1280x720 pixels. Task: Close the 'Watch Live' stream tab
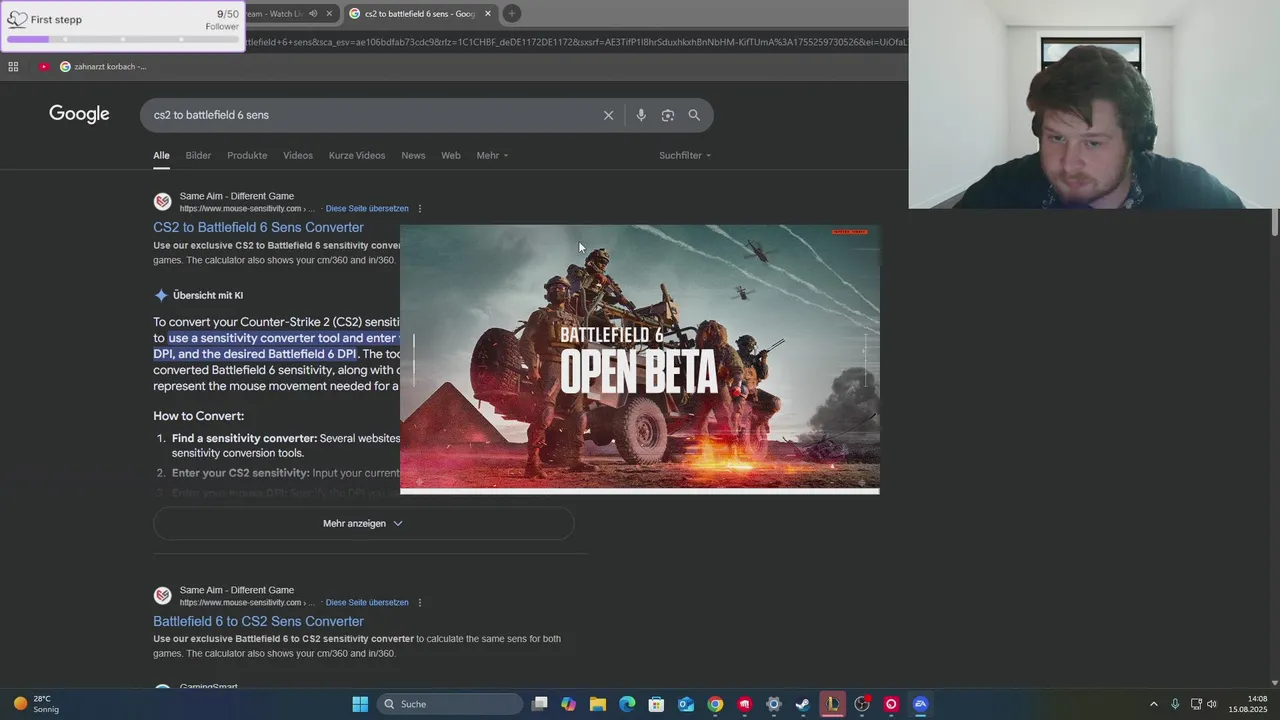click(x=329, y=14)
